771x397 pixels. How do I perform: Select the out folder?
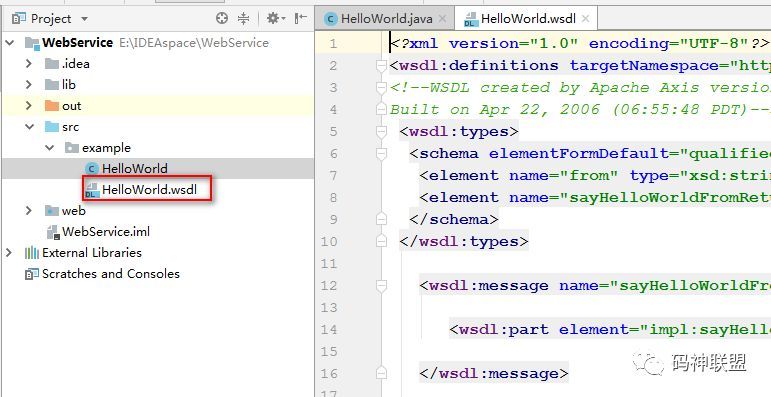pyautogui.click(x=72, y=106)
